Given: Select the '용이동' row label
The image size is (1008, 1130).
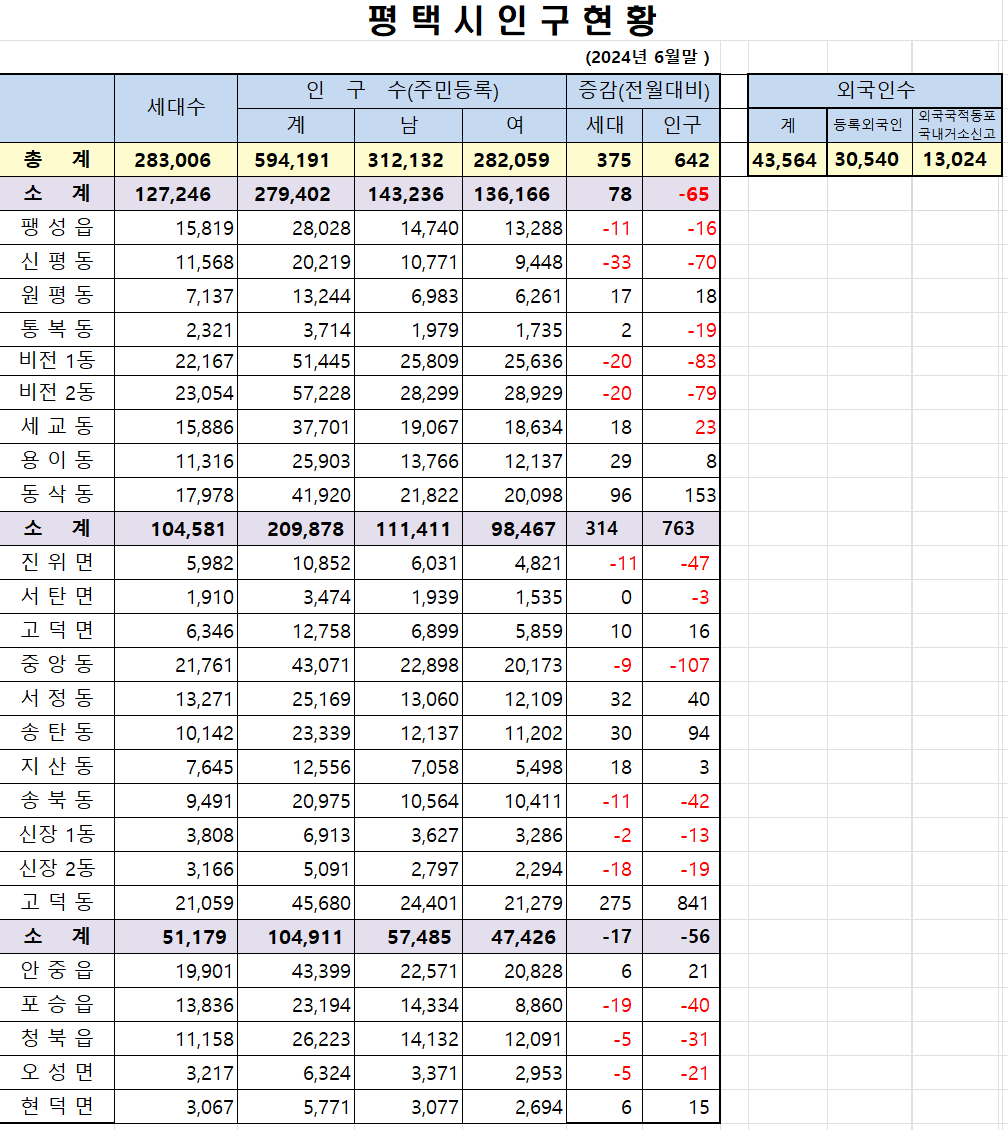Looking at the screenshot, I should pos(57,461).
